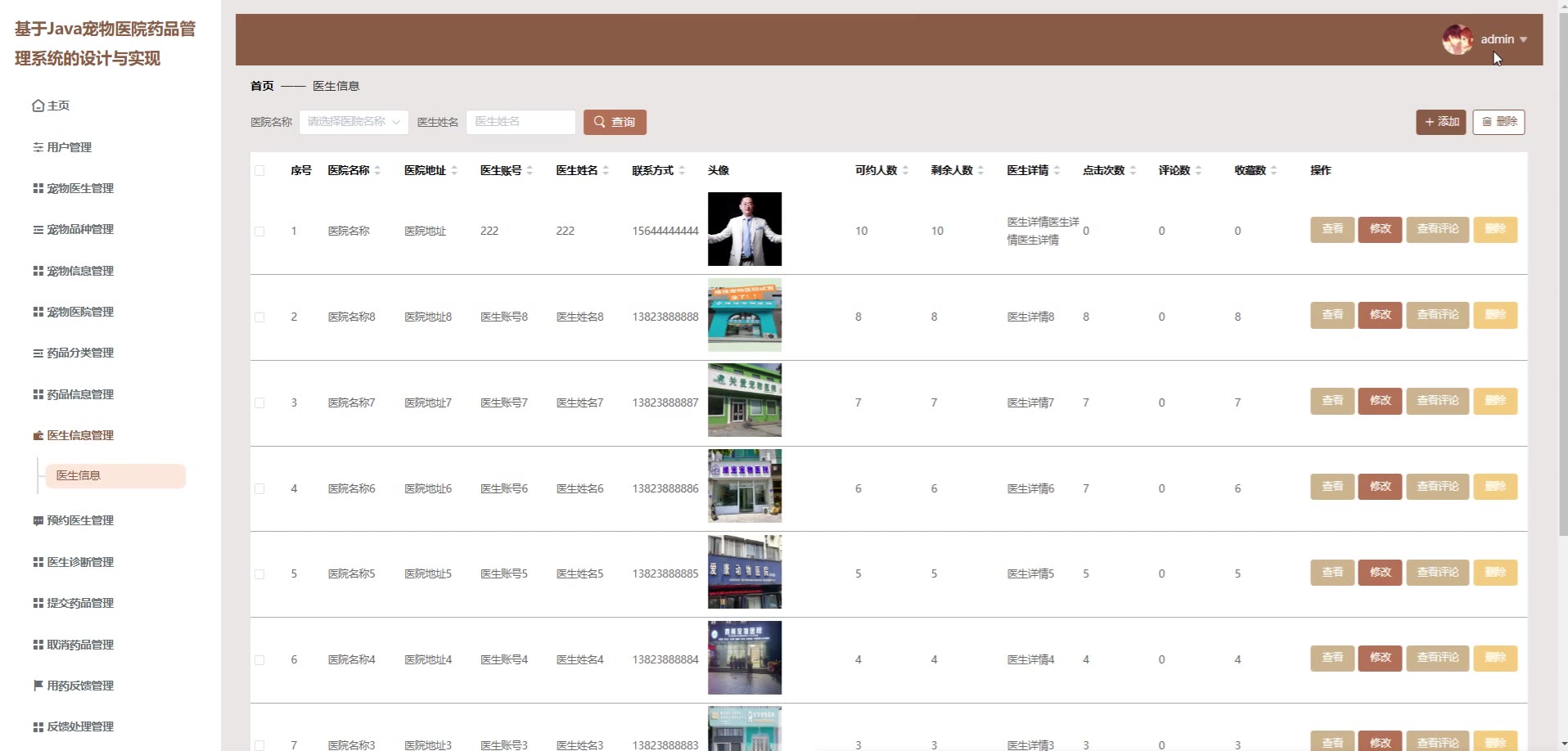Check the checkbox for row 1
This screenshot has height=751, width=1568.
coord(259,232)
